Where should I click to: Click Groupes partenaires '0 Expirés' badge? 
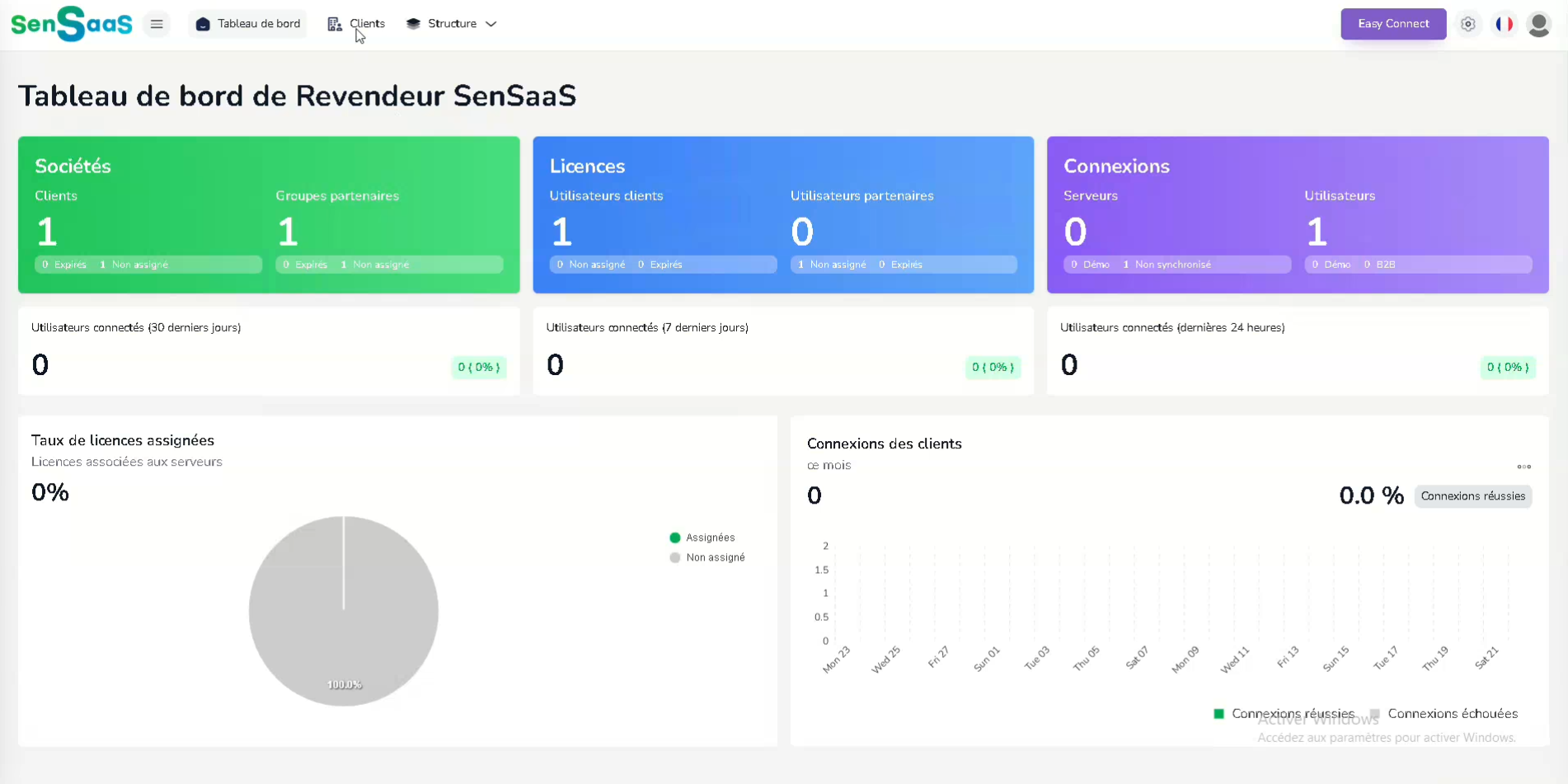pyautogui.click(x=305, y=265)
